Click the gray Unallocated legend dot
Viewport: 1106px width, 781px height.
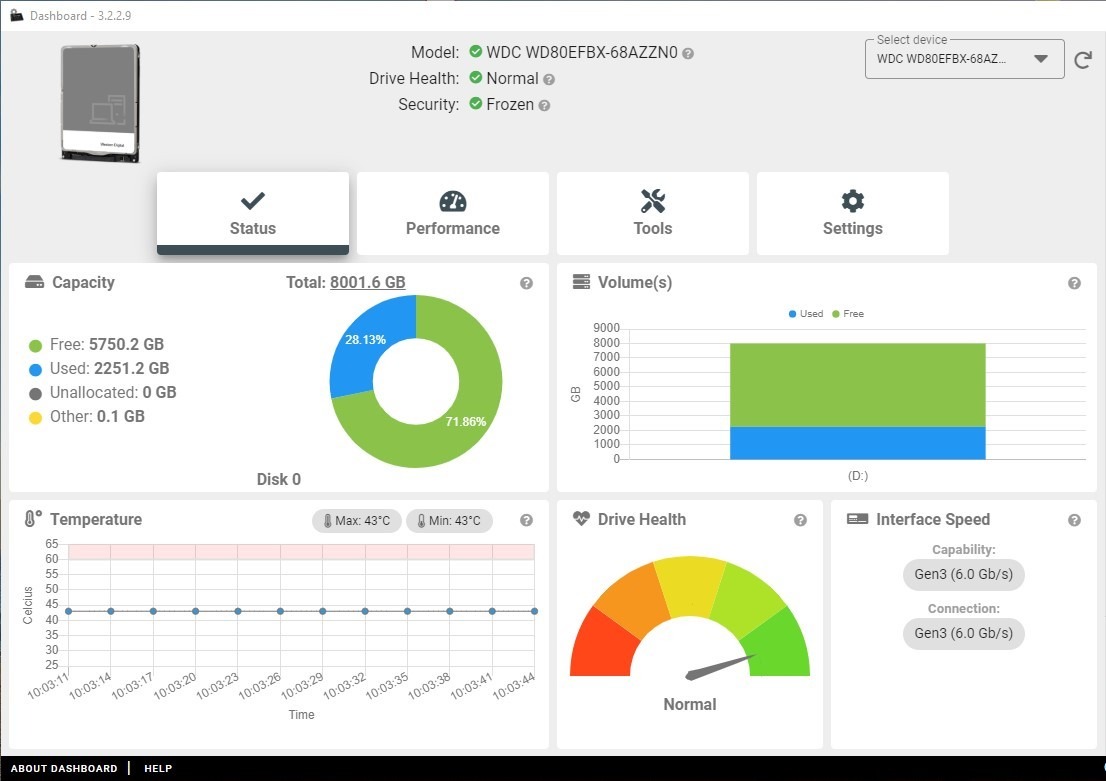point(35,394)
